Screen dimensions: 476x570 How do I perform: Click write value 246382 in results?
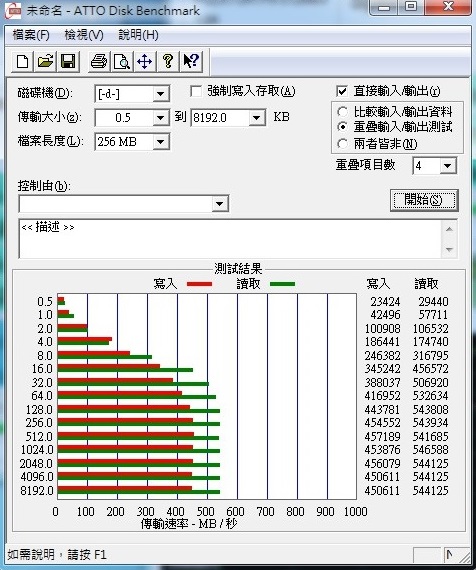383,356
